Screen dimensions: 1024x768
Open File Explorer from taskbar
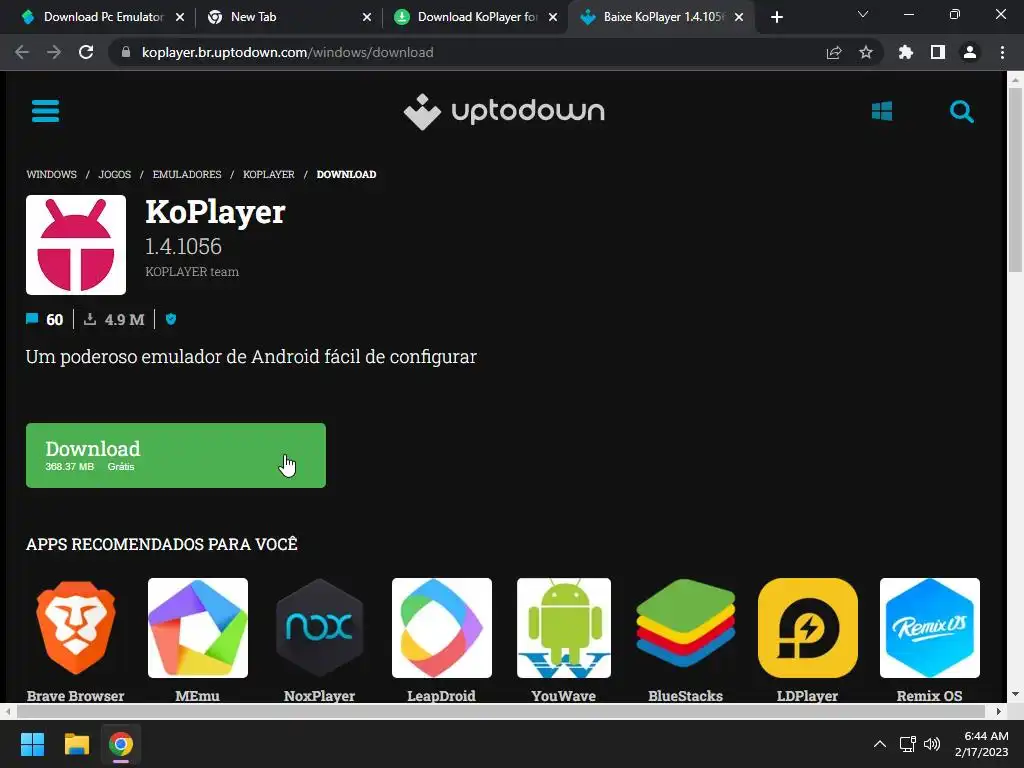[x=76, y=744]
